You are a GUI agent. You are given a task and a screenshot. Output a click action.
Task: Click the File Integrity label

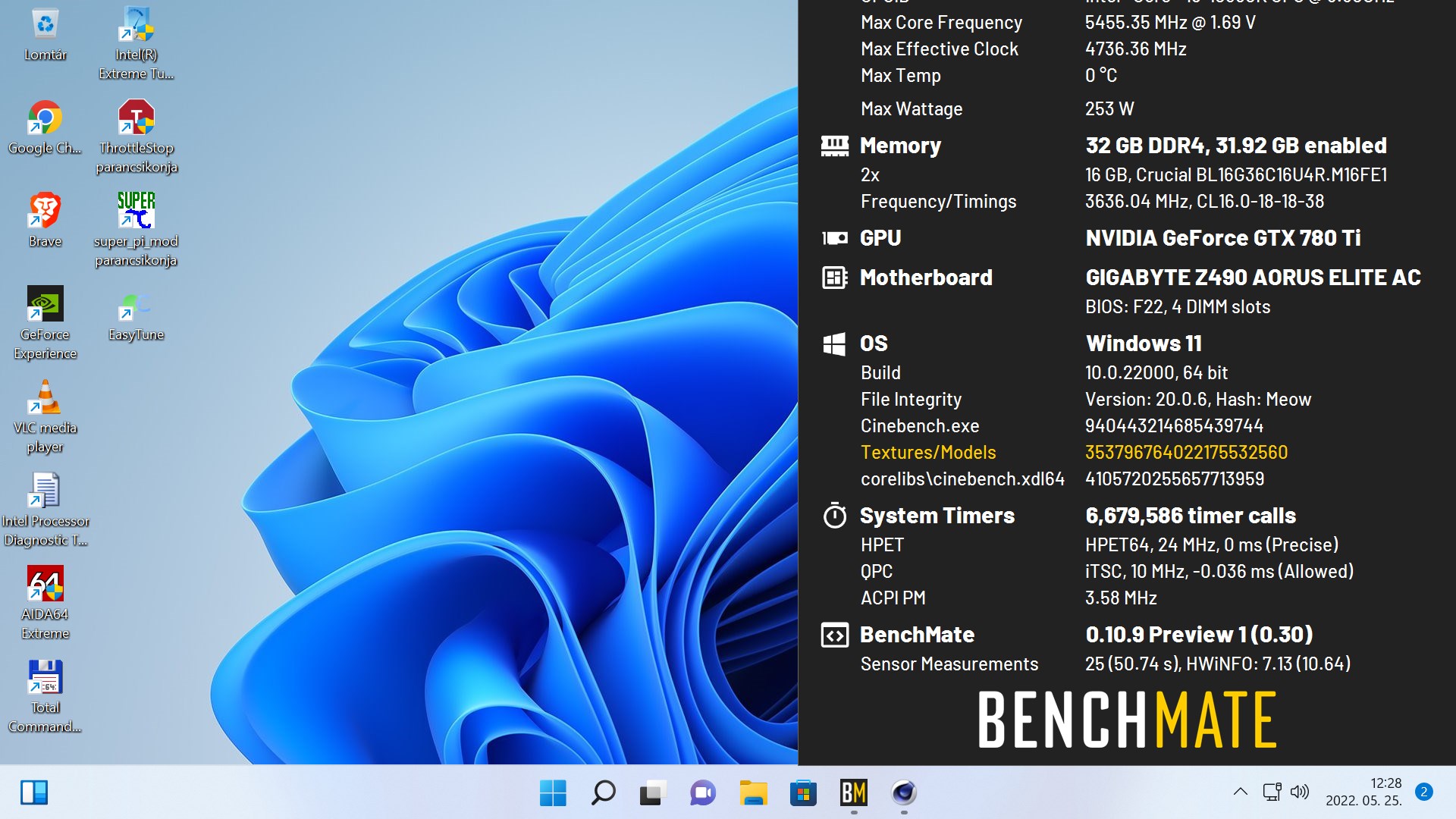[911, 400]
